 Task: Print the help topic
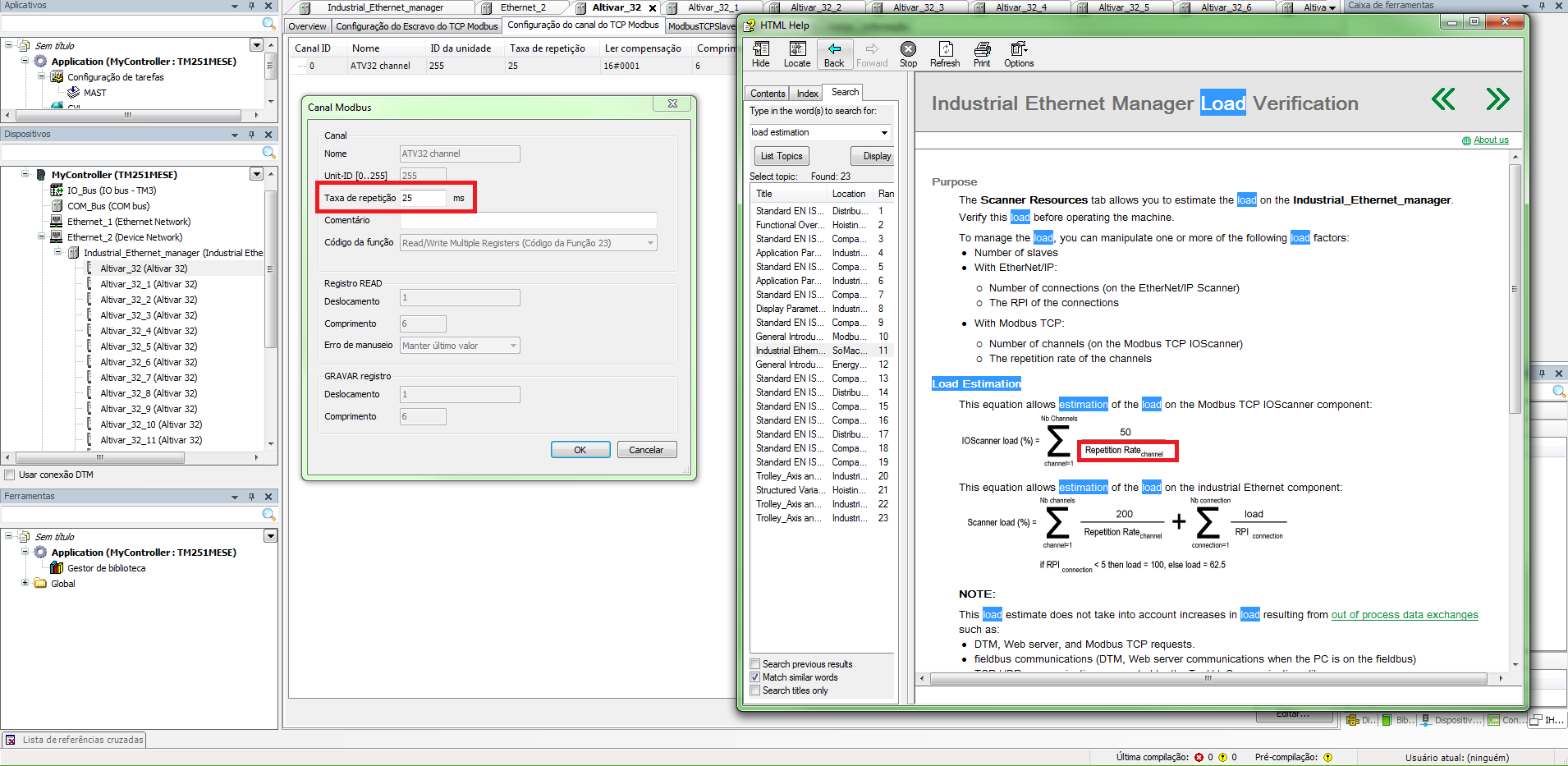[x=982, y=50]
